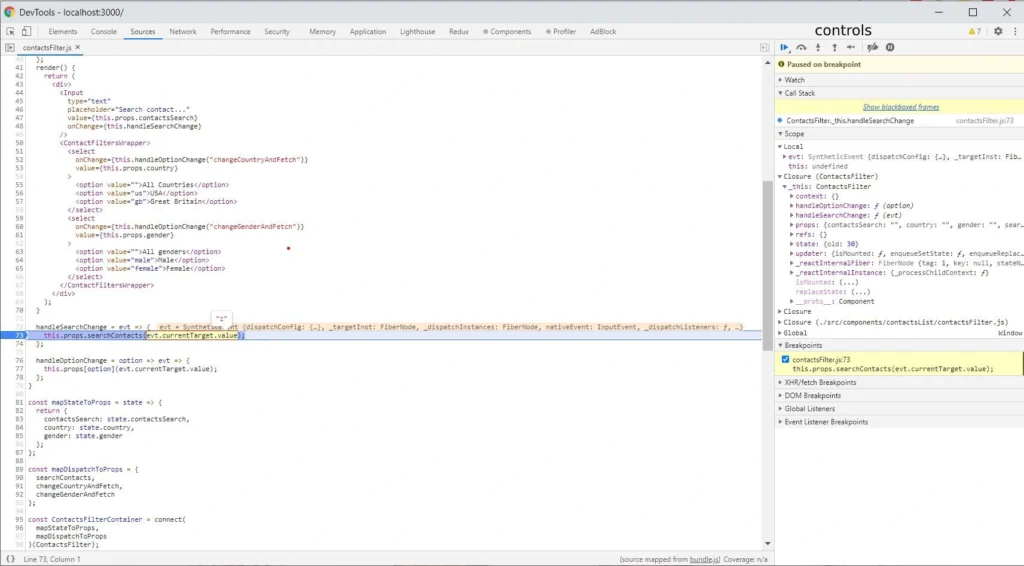
Task: Toggle breakpoint on line number 52
Action: pyautogui.click(x=19, y=160)
